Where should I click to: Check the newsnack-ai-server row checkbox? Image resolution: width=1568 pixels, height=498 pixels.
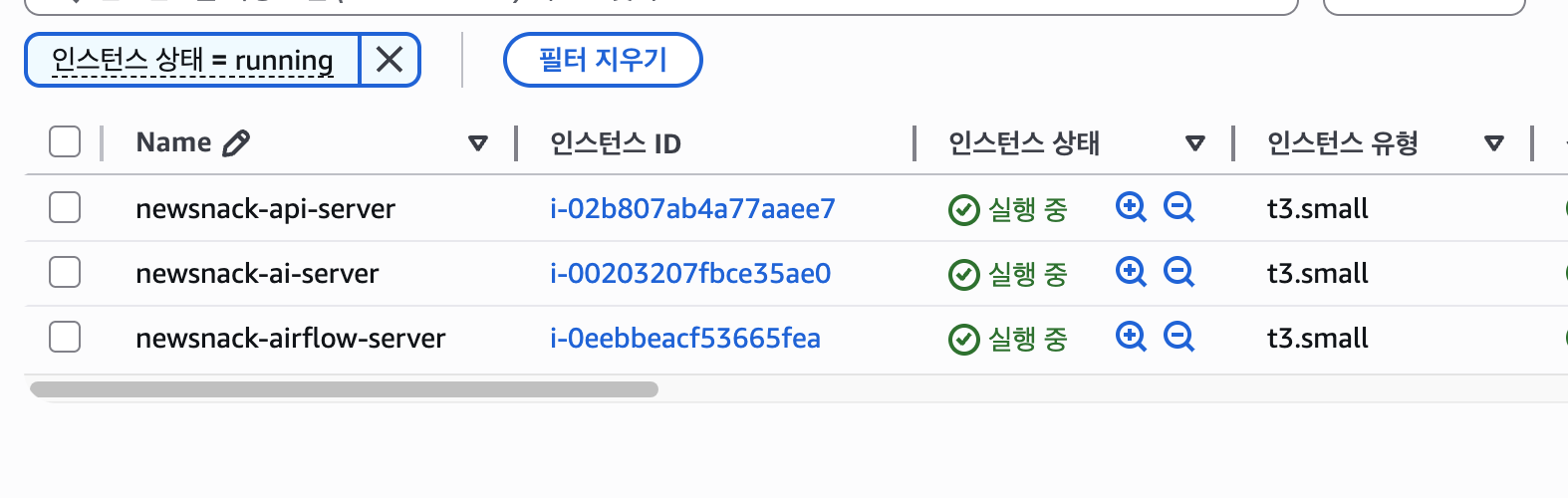pyautogui.click(x=65, y=272)
